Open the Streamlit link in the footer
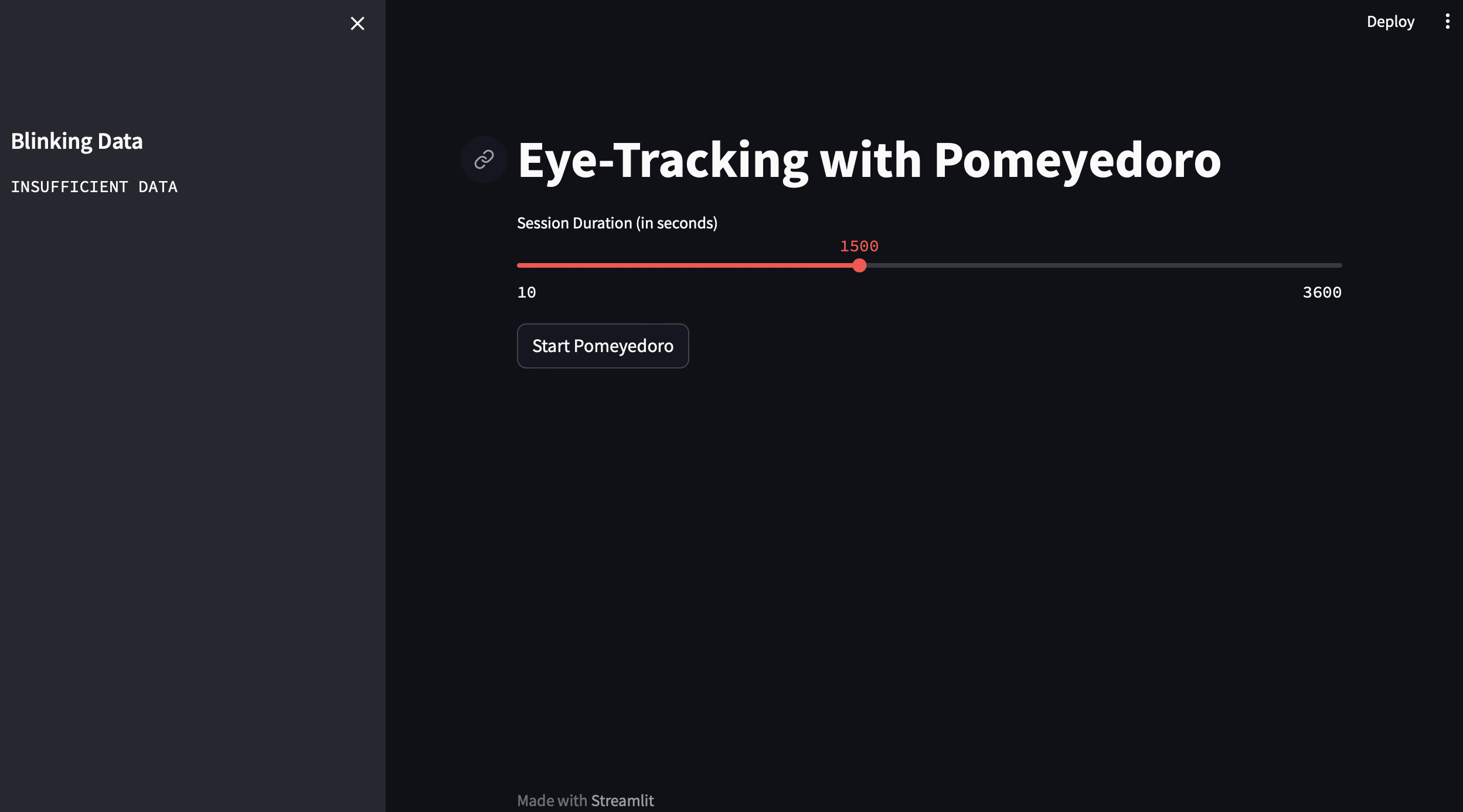This screenshot has height=812, width=1463. 622,800
